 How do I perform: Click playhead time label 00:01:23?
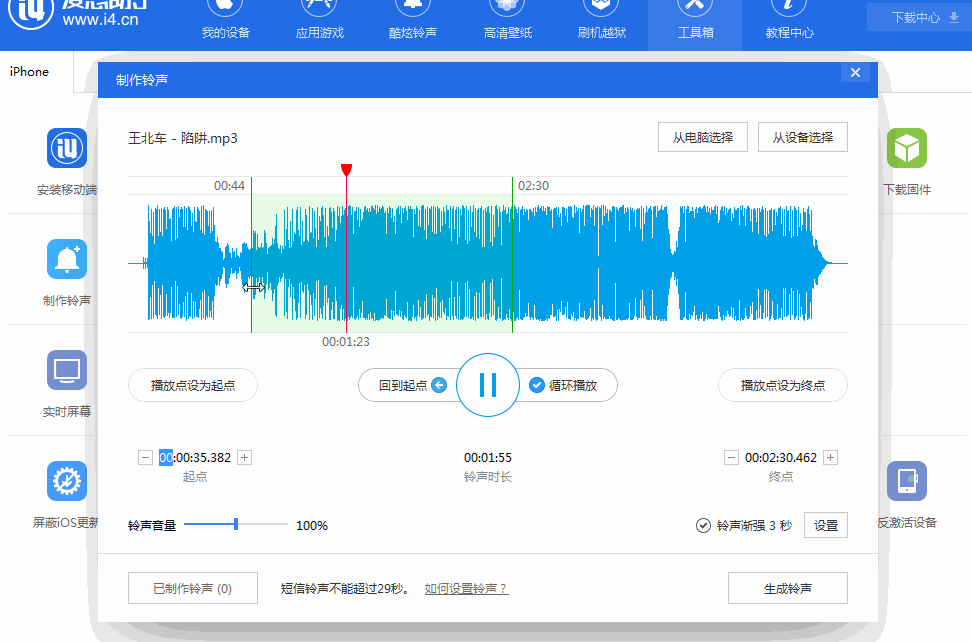(346, 341)
